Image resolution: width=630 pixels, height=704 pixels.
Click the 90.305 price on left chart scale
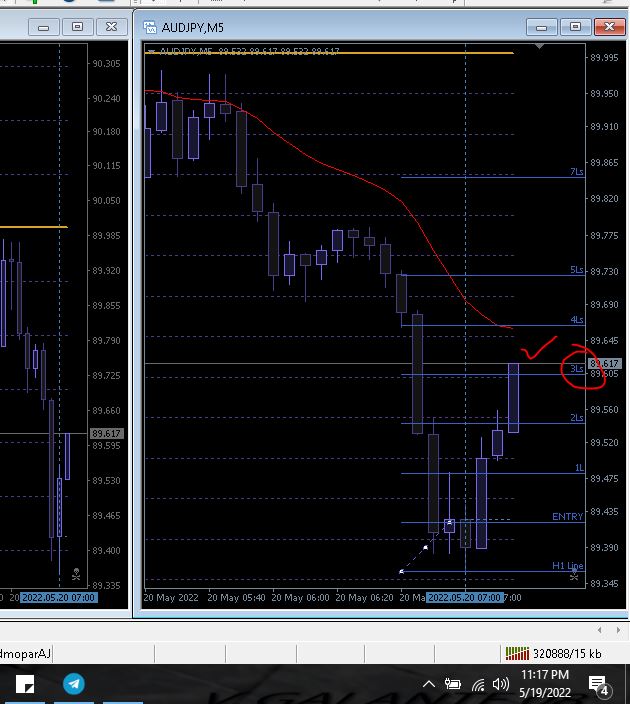(106, 63)
